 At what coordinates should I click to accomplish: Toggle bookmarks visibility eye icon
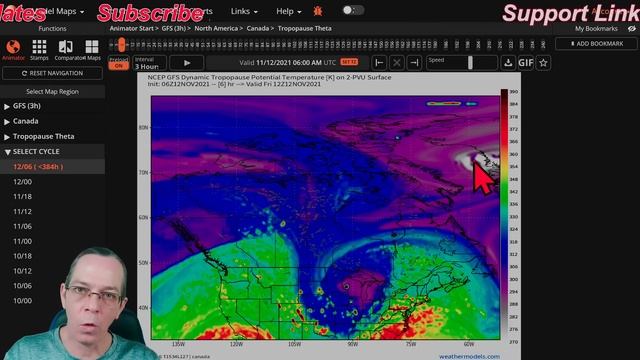pyautogui.click(x=632, y=29)
